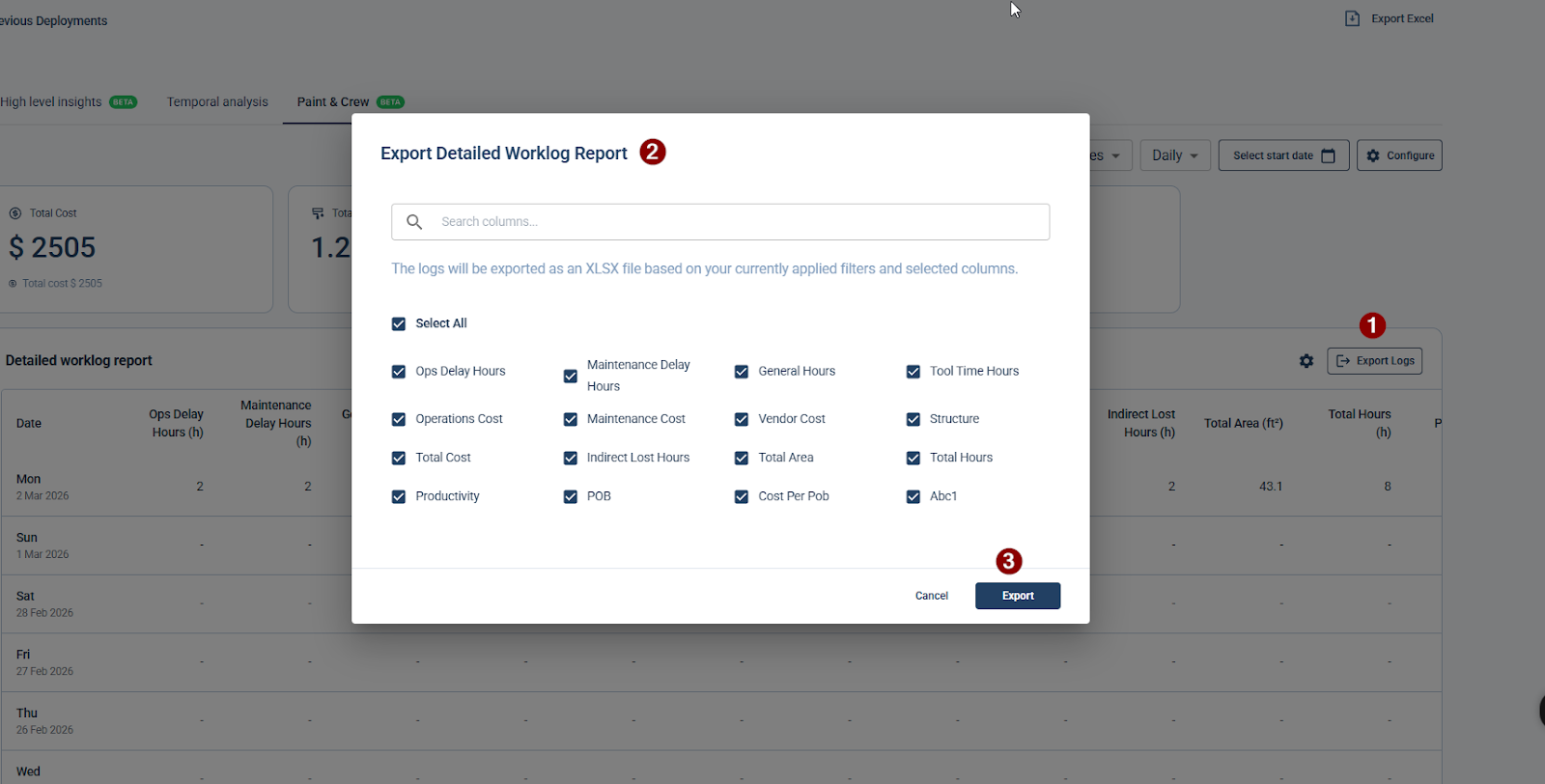Click the calendar icon for start date
Screen dimensions: 1545x784
[x=1329, y=155]
